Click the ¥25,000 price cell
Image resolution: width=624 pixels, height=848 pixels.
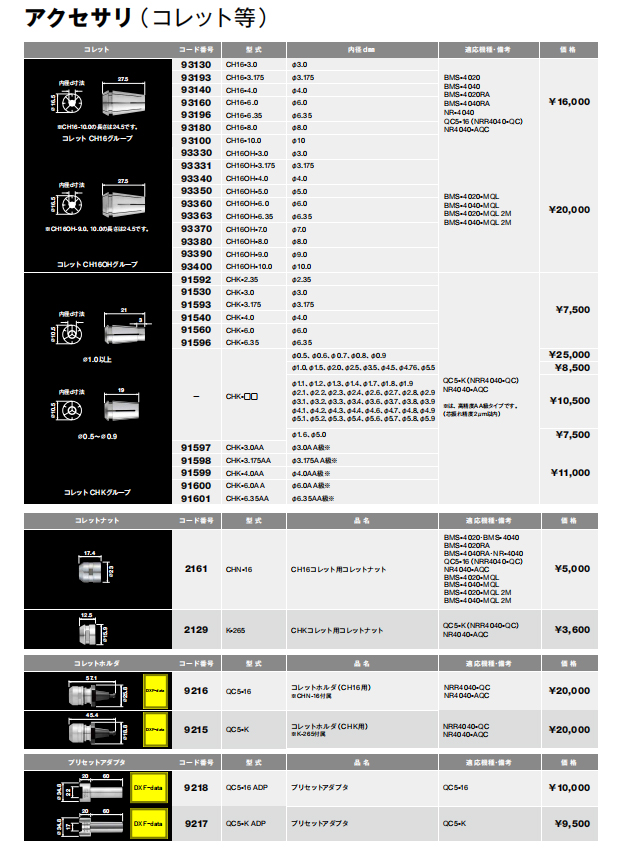pyautogui.click(x=569, y=355)
